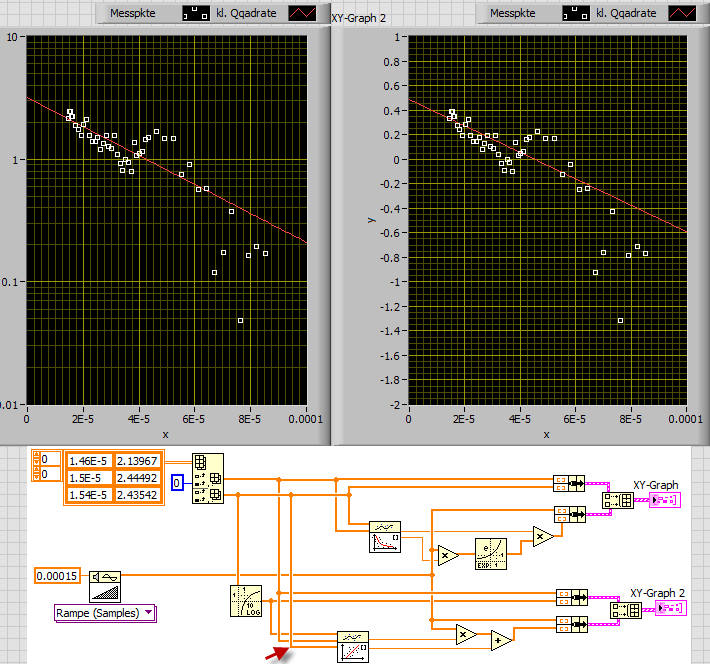Viewport: 710px width, 664px height.
Task: Click the kl. Qqadrate red line icon in left graph legend
Action: 302,13
